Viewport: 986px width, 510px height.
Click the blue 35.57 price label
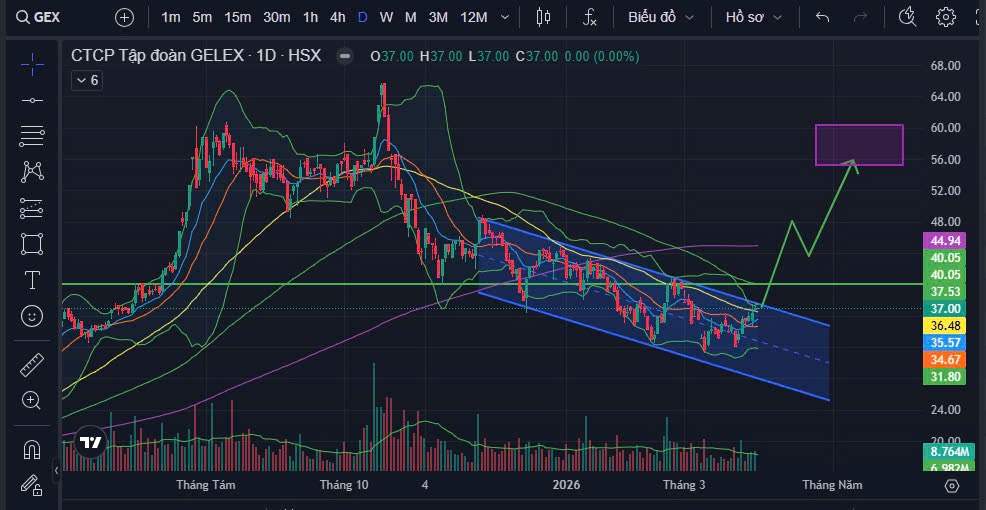click(946, 343)
